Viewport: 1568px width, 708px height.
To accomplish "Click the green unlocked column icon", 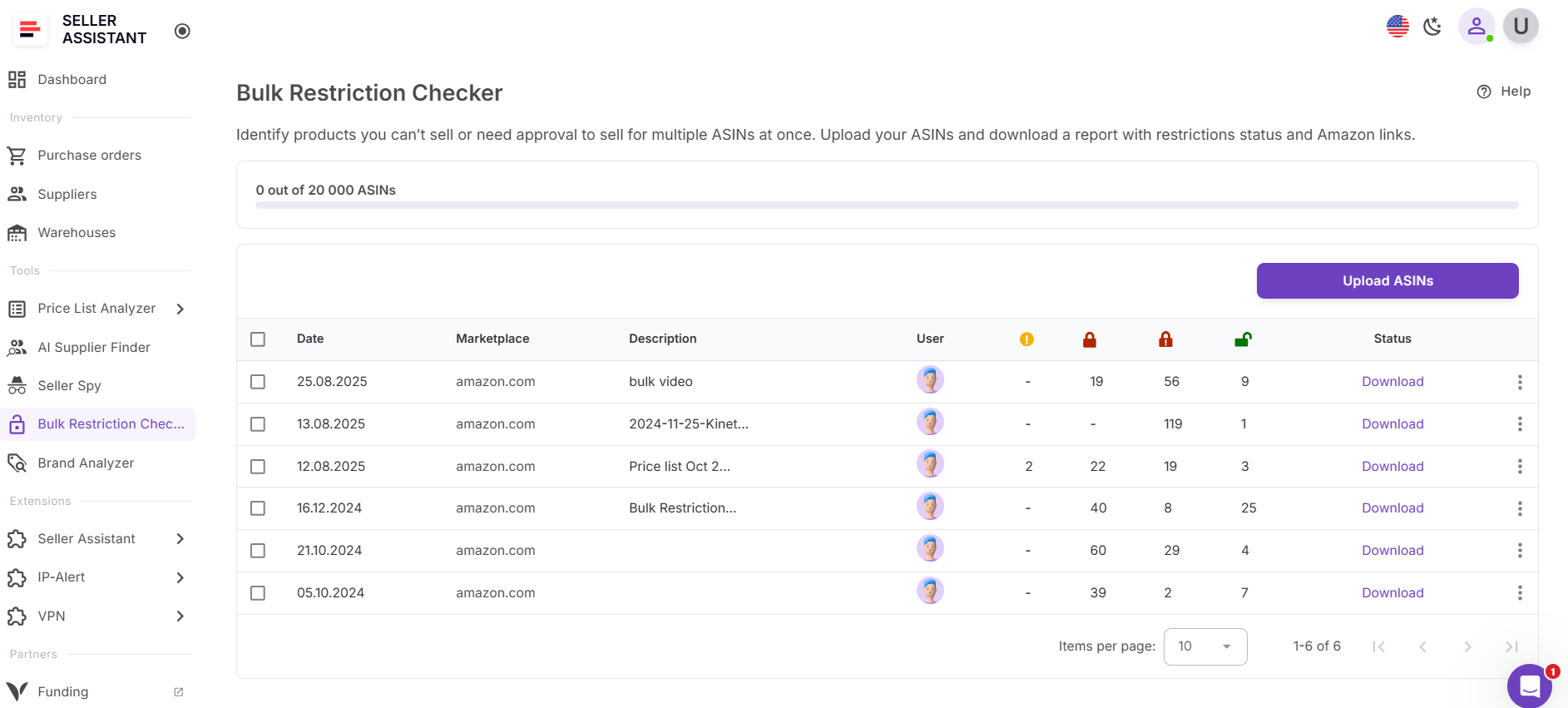I will pyautogui.click(x=1243, y=339).
